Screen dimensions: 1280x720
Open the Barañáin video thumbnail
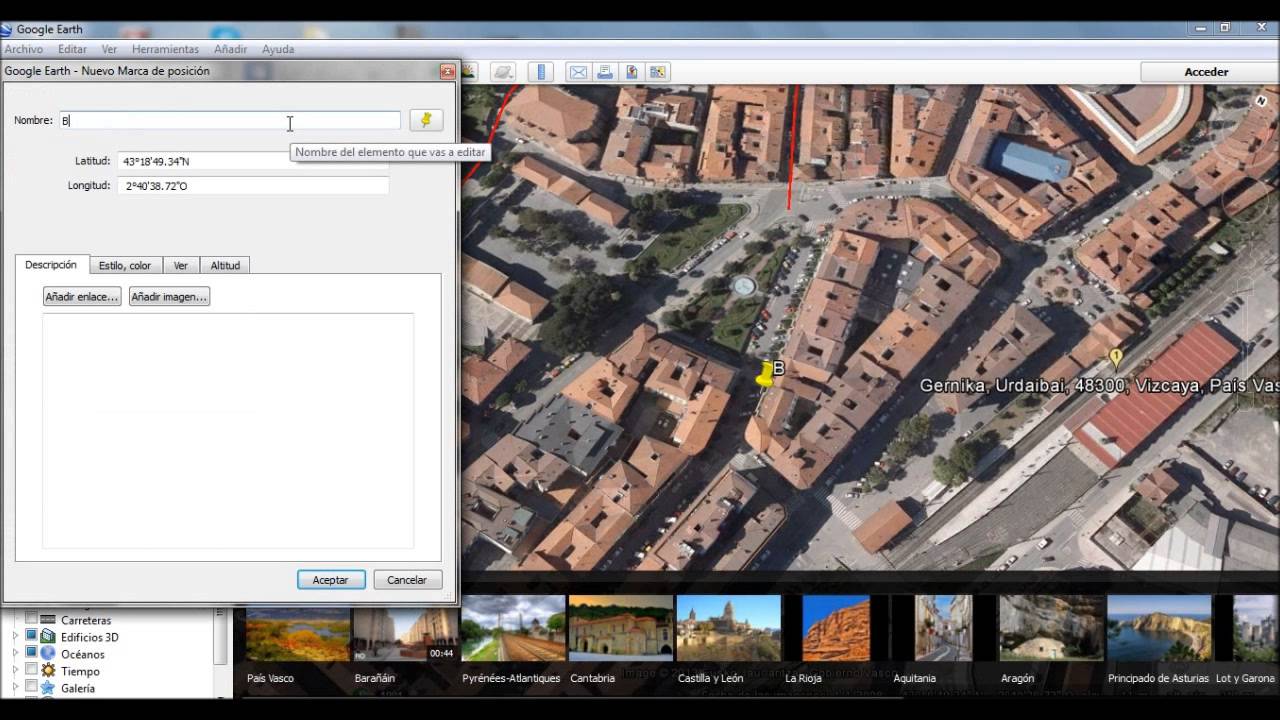tap(405, 629)
